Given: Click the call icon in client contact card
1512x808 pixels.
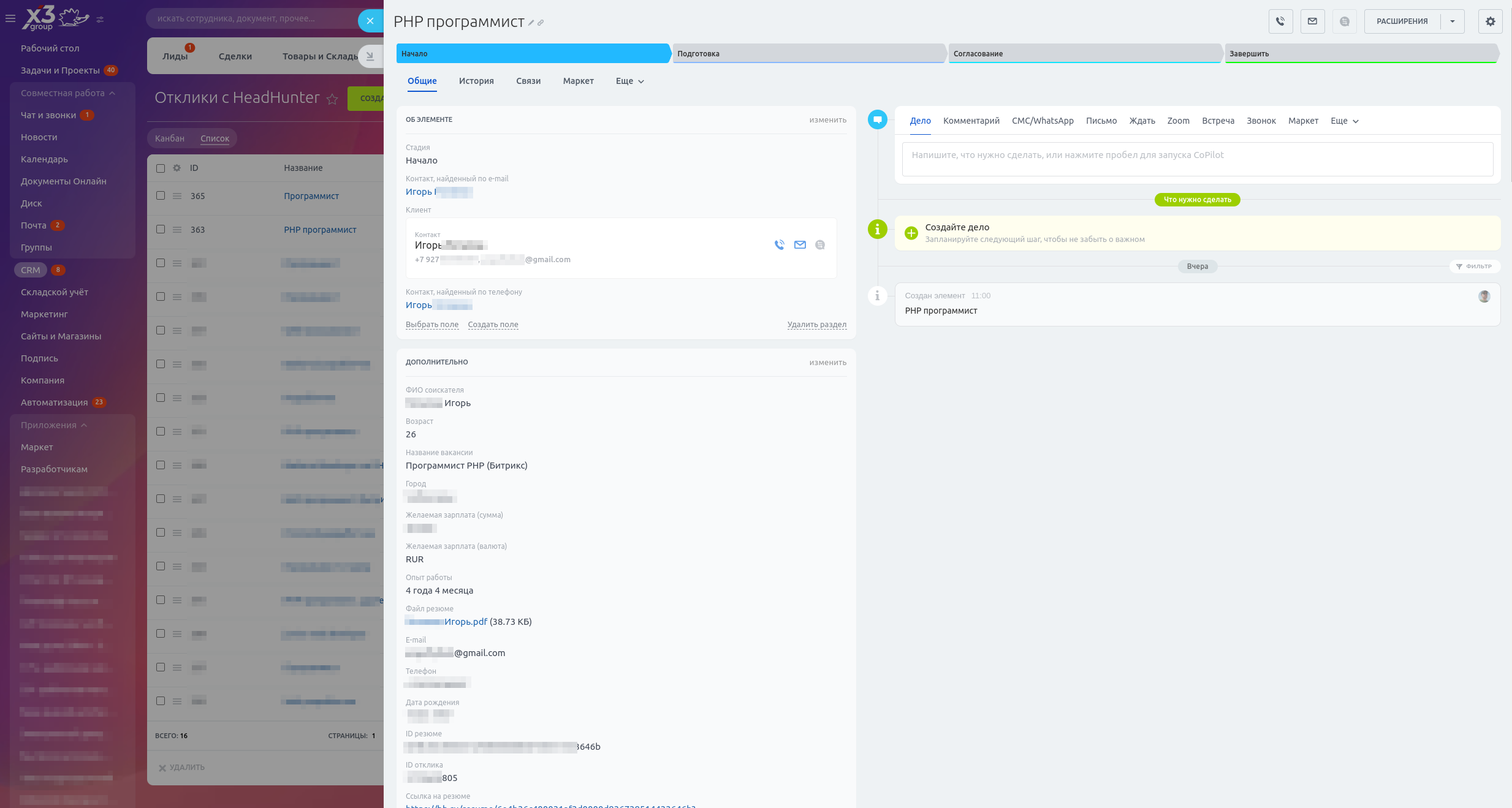Looking at the screenshot, I should point(779,245).
